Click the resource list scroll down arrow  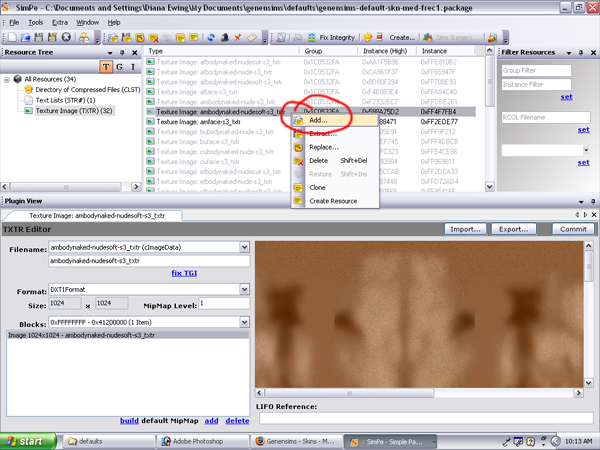click(490, 187)
